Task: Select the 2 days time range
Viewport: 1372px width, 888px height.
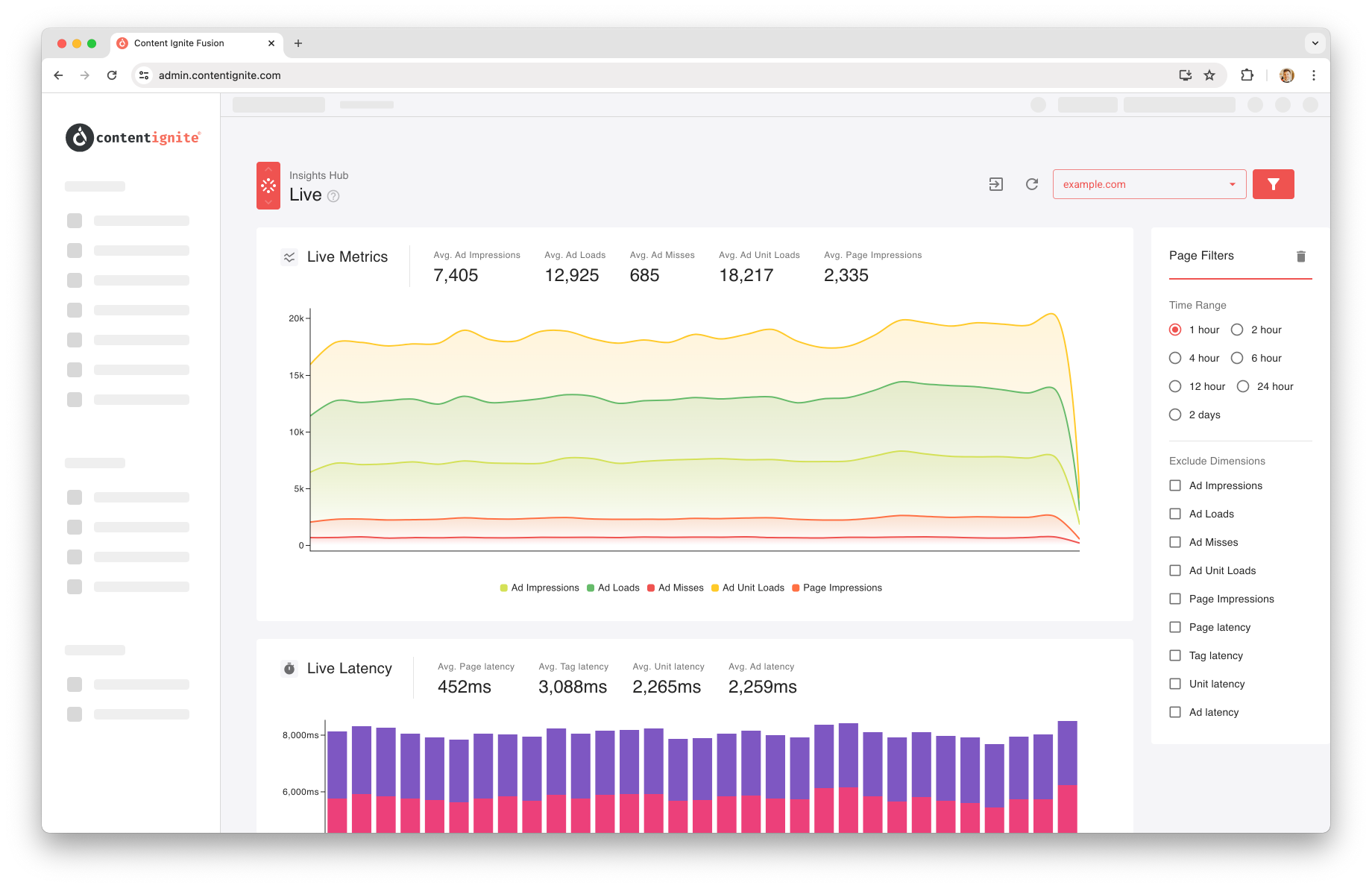Action: (1195, 415)
